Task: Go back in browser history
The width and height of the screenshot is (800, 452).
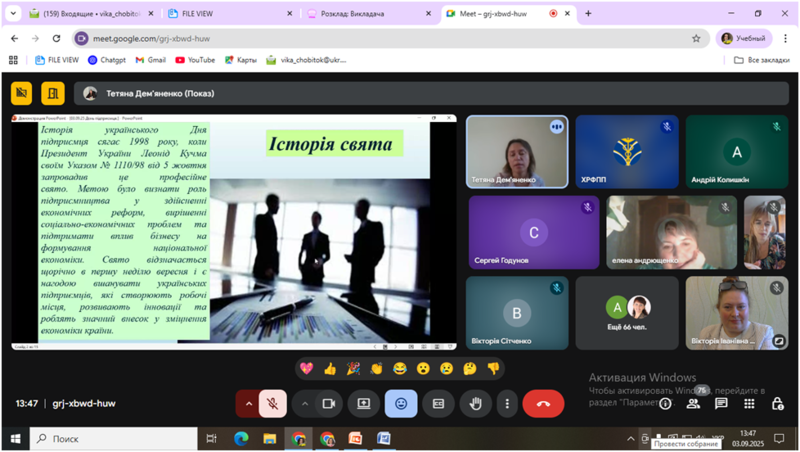Action: point(14,38)
